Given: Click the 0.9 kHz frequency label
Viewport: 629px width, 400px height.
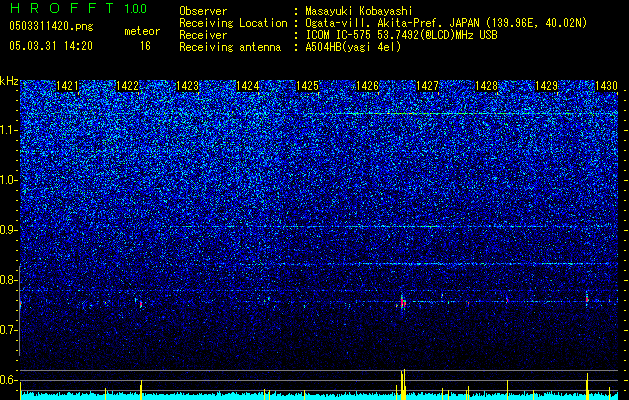Looking at the screenshot, I should (x=9, y=230).
